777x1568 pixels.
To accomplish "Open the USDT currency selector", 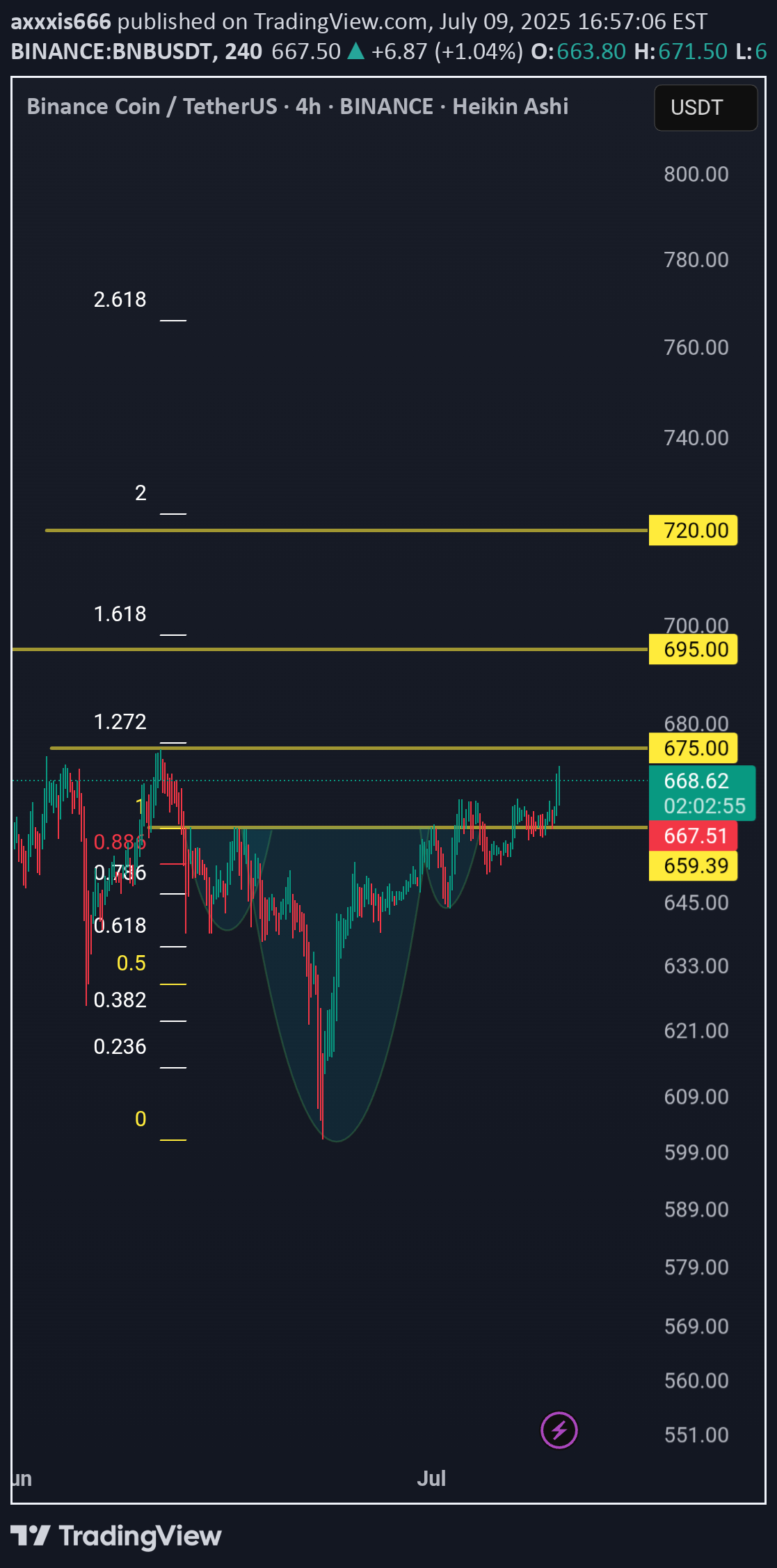I will 705,108.
